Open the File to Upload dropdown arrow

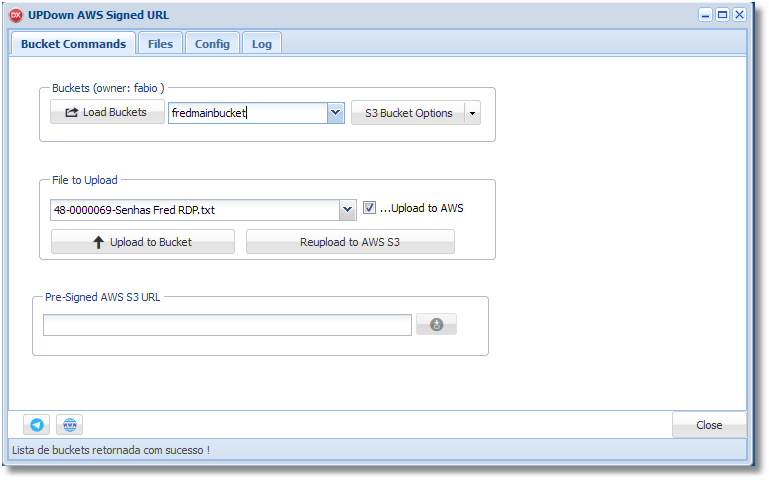[x=347, y=210]
